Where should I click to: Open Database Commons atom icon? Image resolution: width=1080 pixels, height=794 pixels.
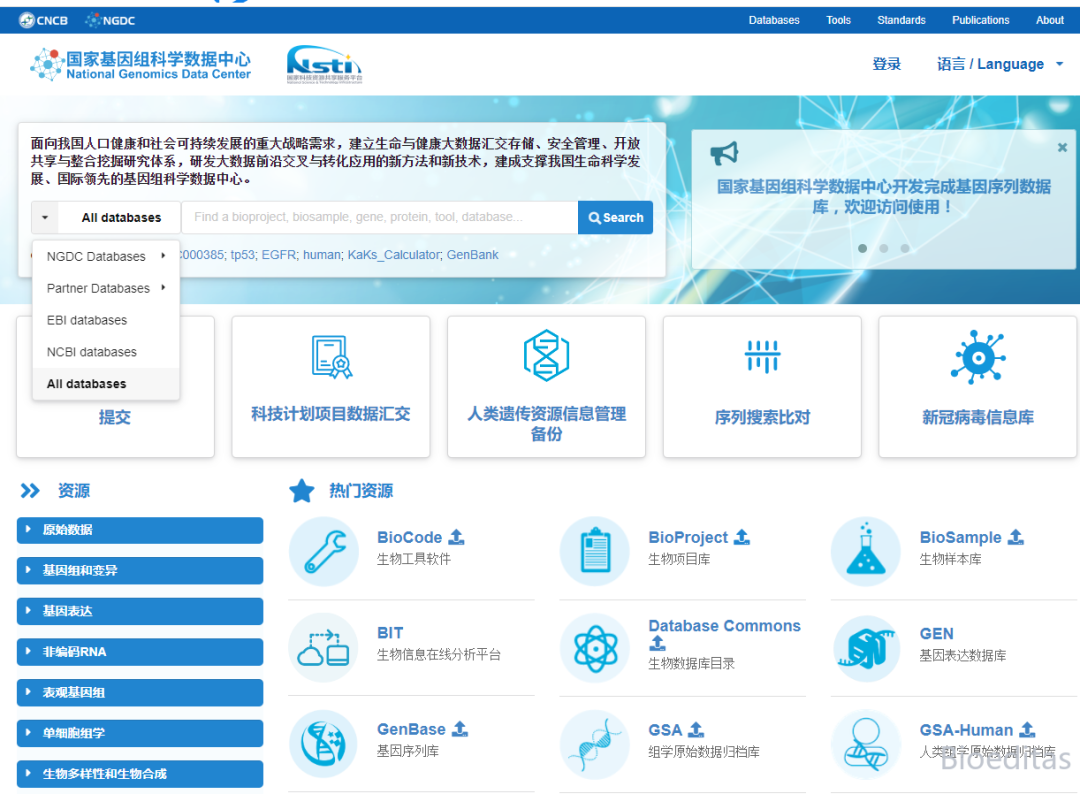[x=594, y=647]
